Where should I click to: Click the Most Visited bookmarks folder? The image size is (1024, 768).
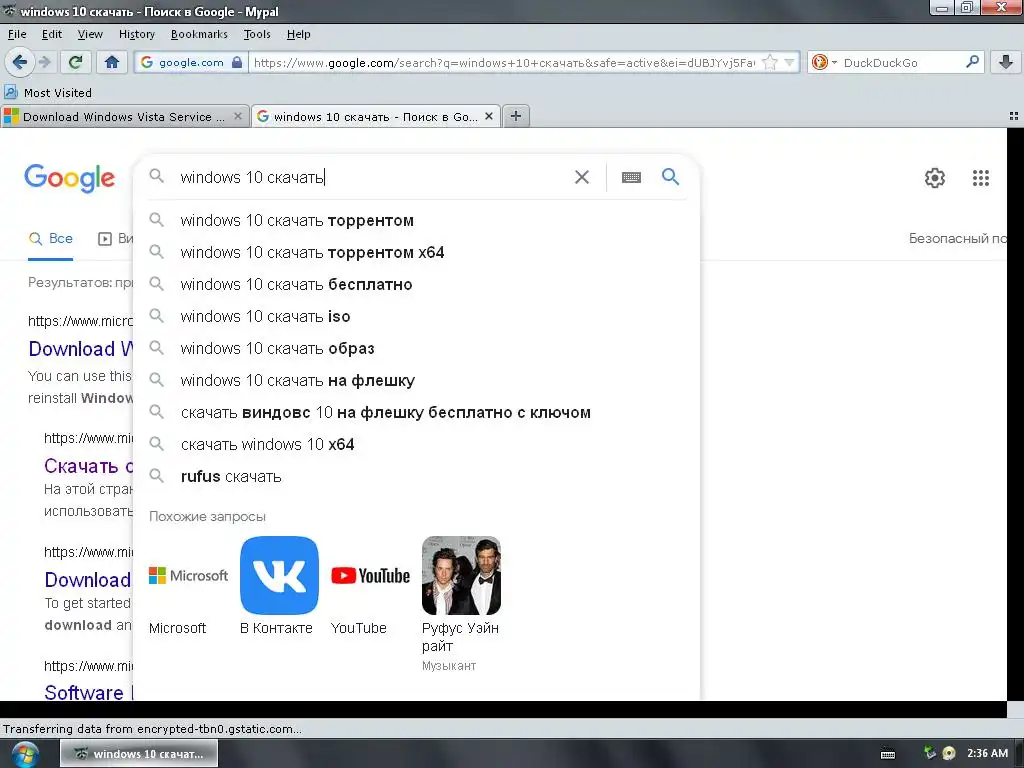tap(48, 92)
